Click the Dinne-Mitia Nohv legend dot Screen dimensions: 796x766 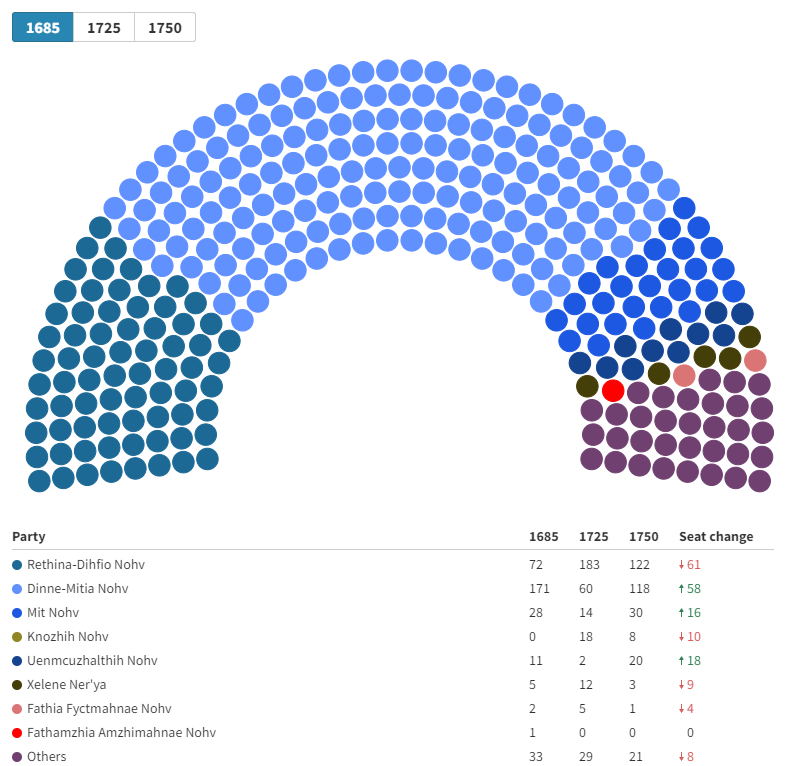pos(17,589)
